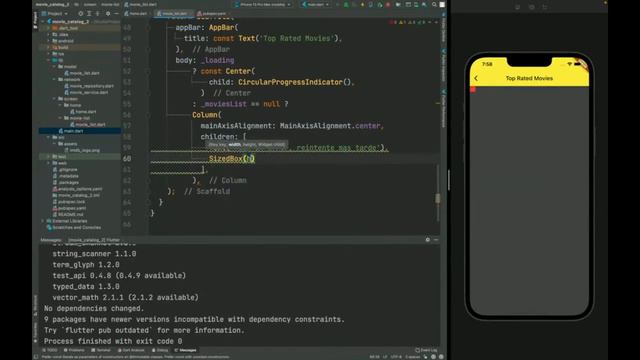Collapse the movie_catalog_2 project root

pos(43,22)
